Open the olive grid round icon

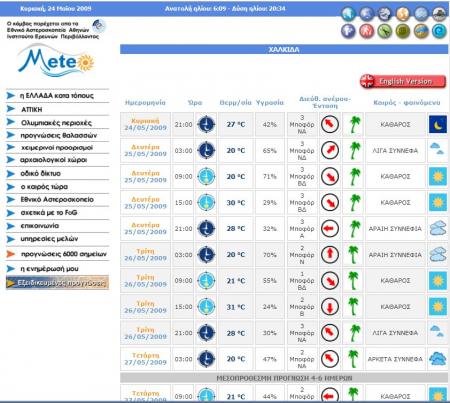click(403, 31)
